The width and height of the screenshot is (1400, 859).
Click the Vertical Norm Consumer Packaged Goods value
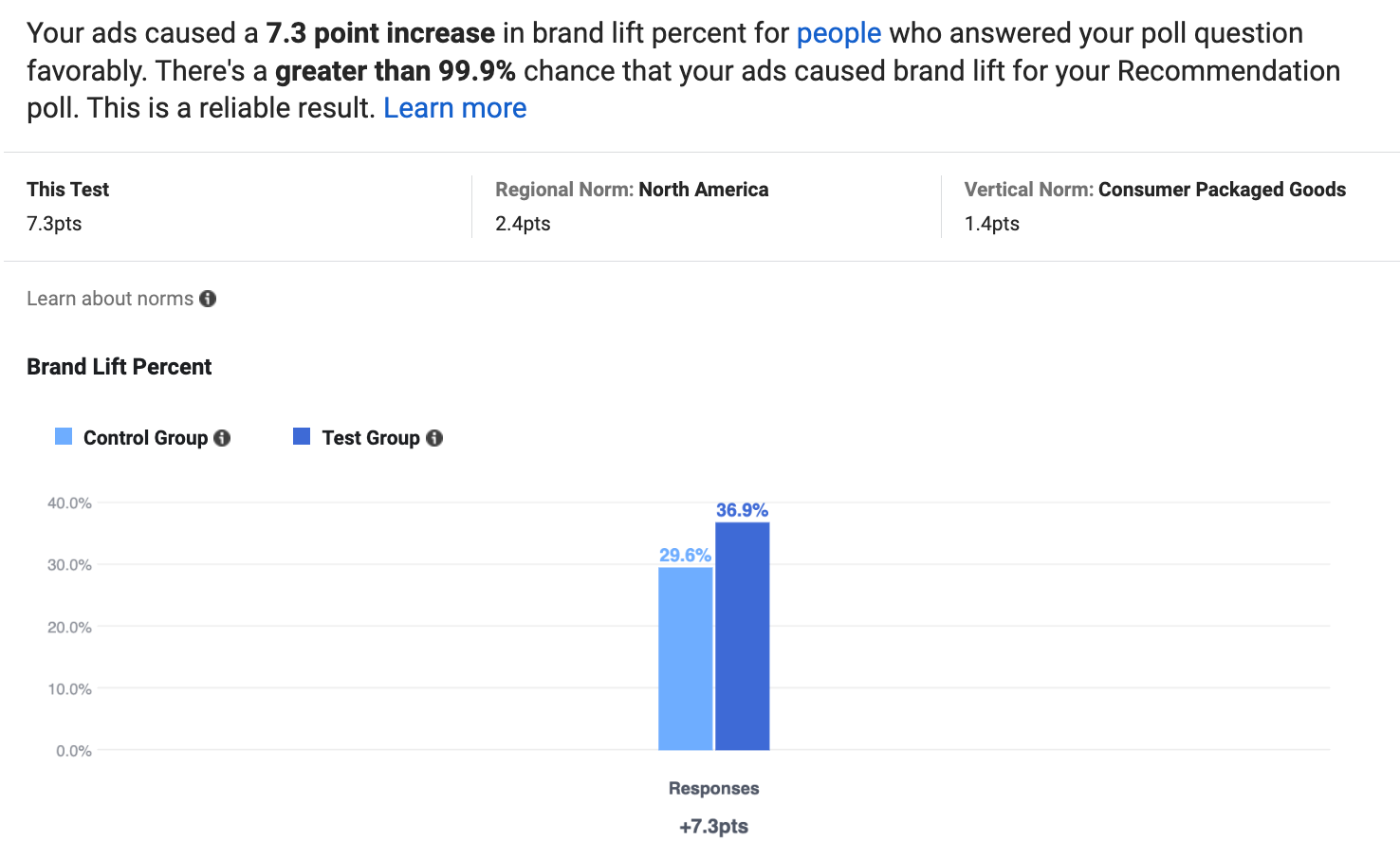[991, 224]
